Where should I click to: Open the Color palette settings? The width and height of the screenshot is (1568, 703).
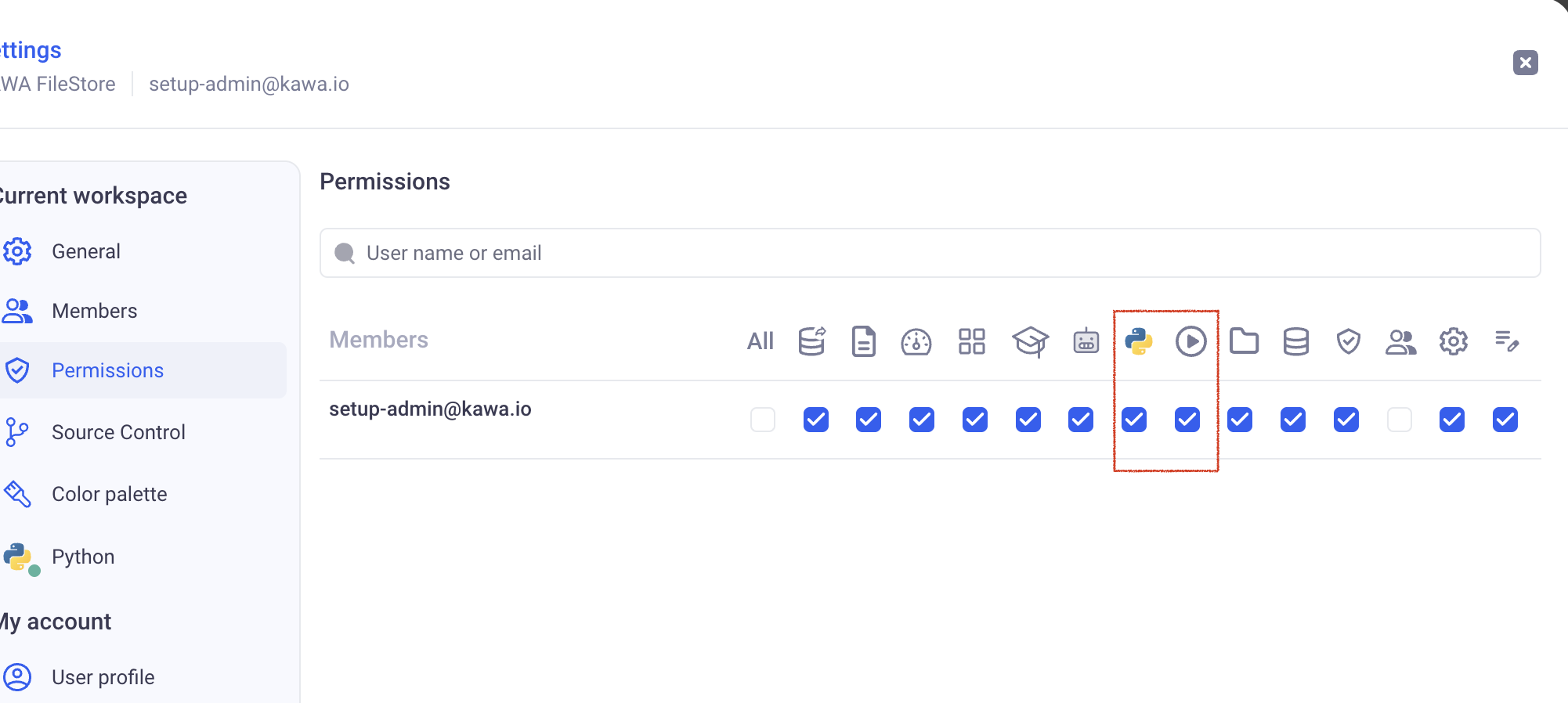109,494
